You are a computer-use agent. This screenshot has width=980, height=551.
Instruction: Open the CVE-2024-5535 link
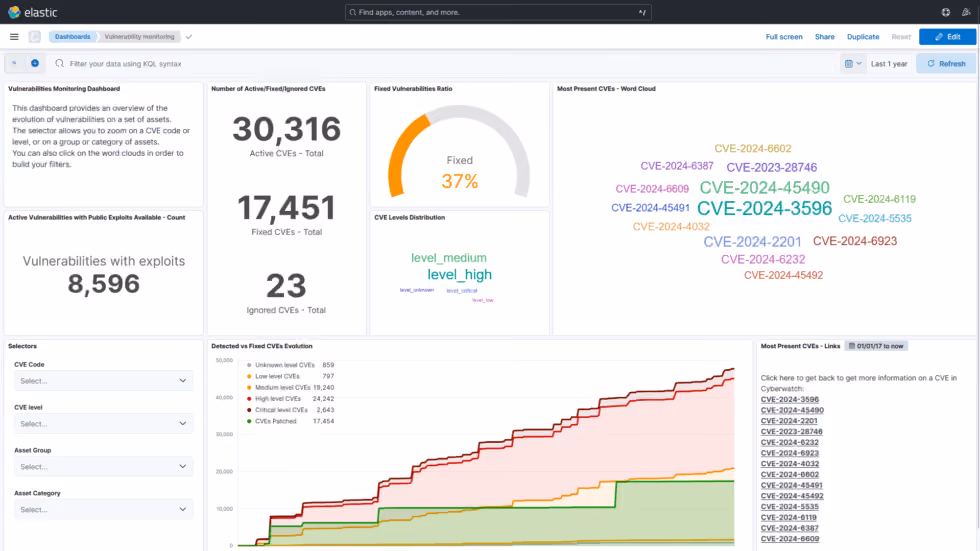pyautogui.click(x=789, y=507)
